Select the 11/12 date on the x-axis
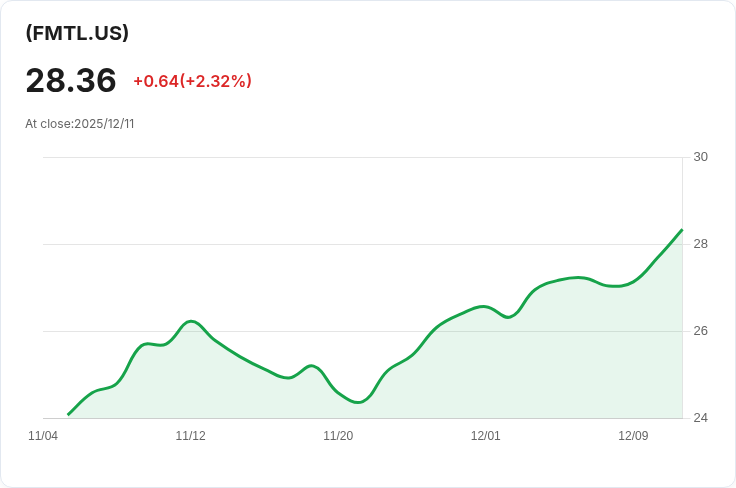Viewport: 736px width, 488px height. pyautogui.click(x=190, y=436)
